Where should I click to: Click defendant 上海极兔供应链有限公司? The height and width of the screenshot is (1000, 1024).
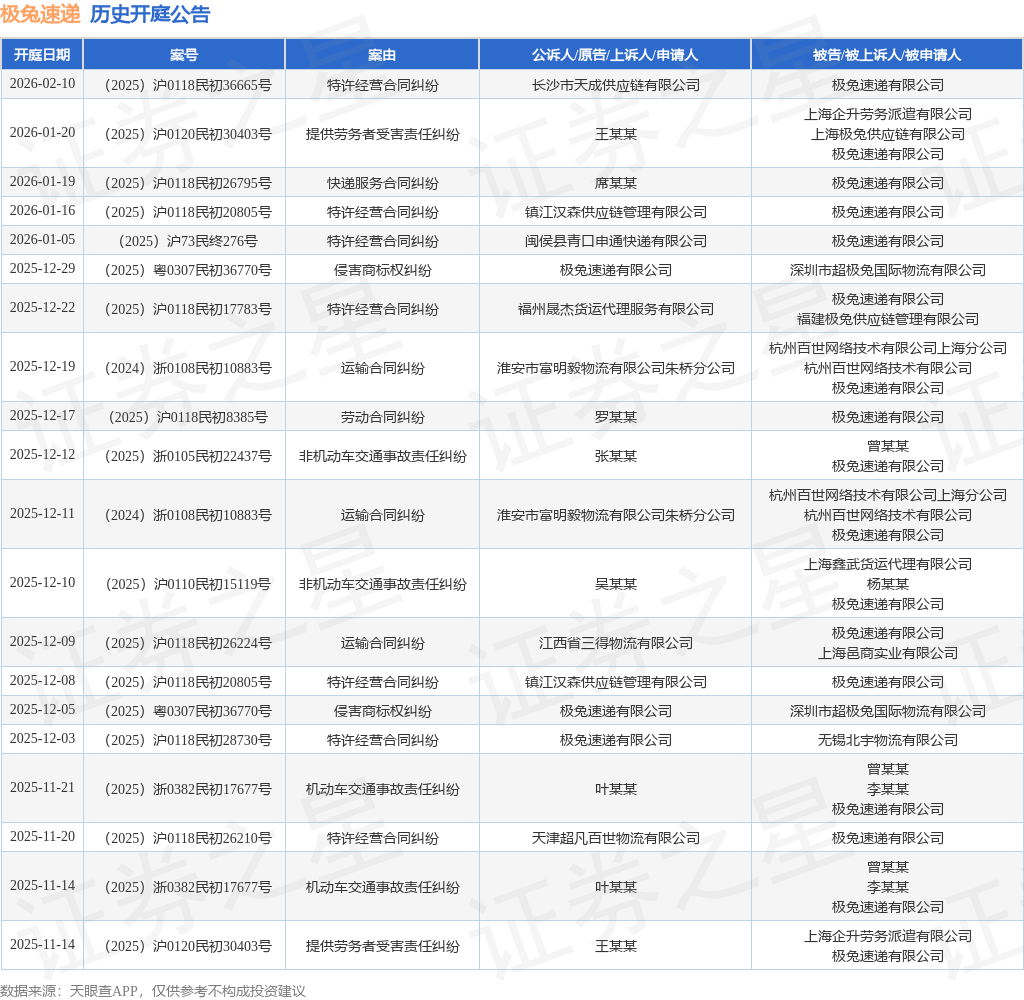888,134
